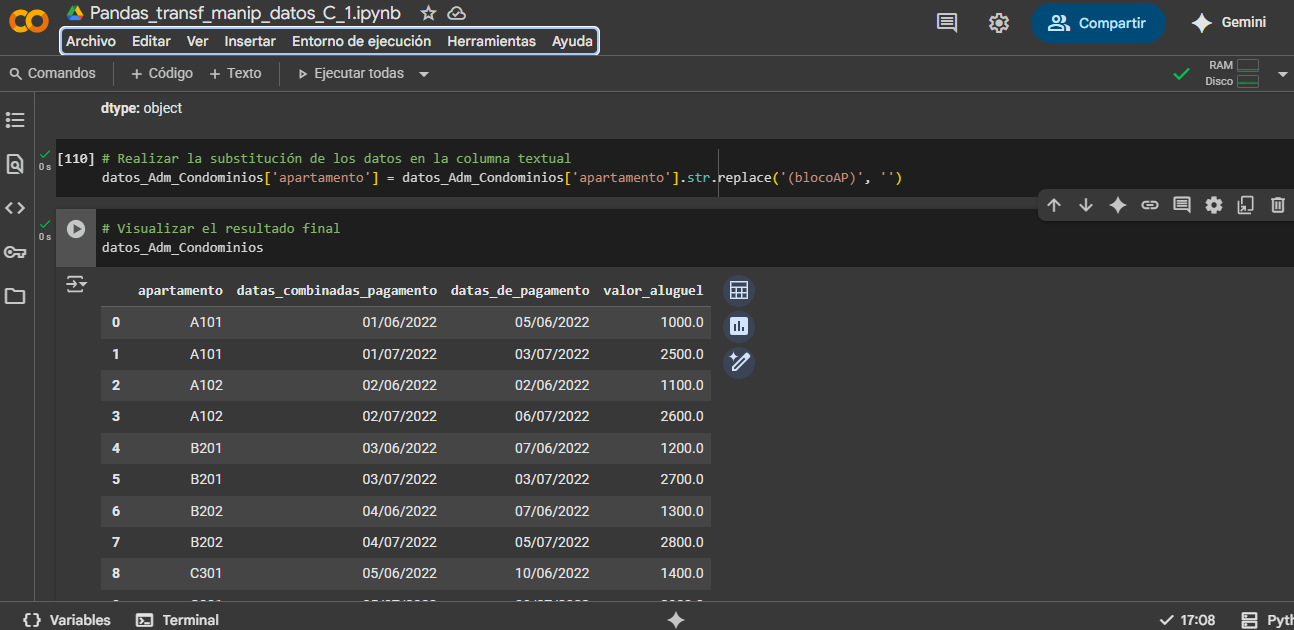
Task: Open the Entorno de ejecución menu
Action: coord(361,41)
